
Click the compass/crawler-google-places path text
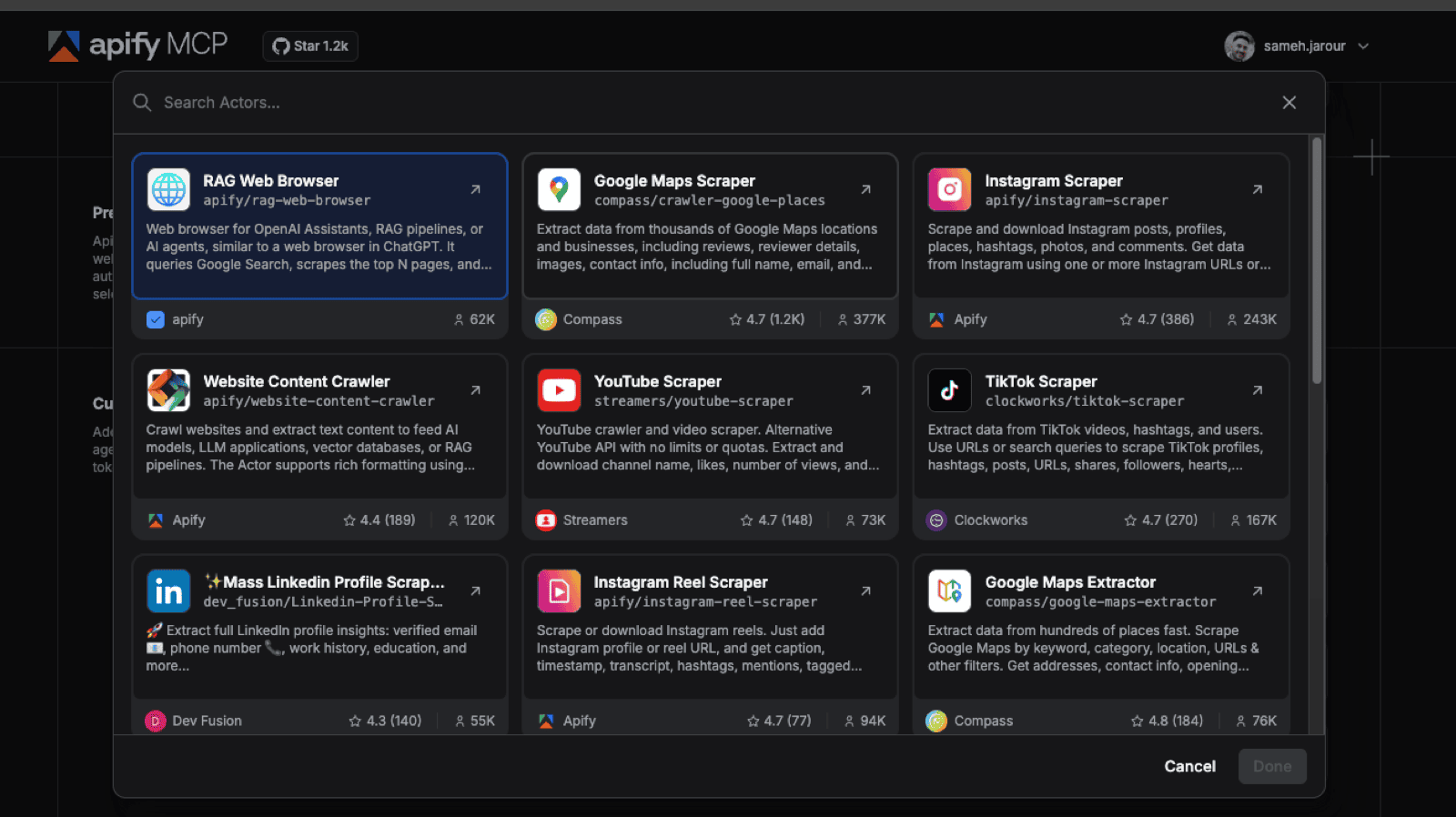(x=710, y=201)
